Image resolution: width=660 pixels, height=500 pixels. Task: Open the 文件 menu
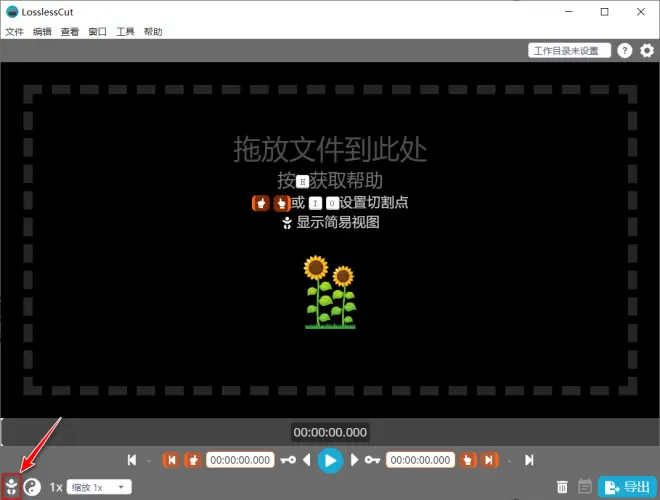(14, 32)
